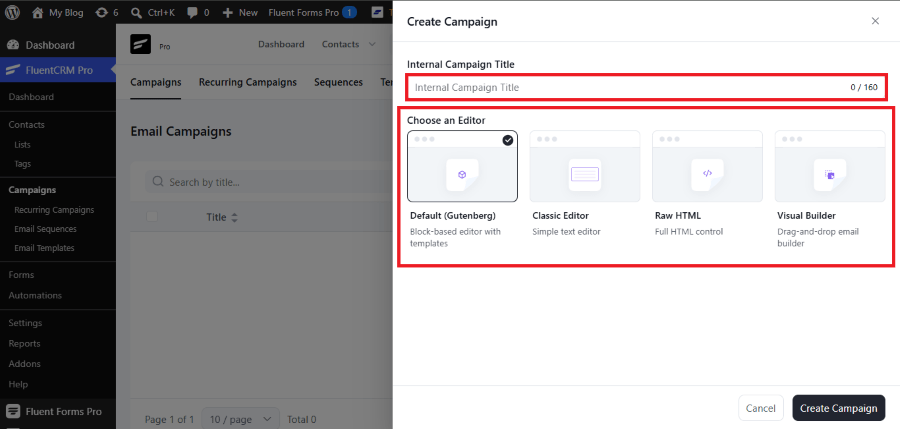
Task: Open Automations in the sidebar
Action: [x=35, y=295]
